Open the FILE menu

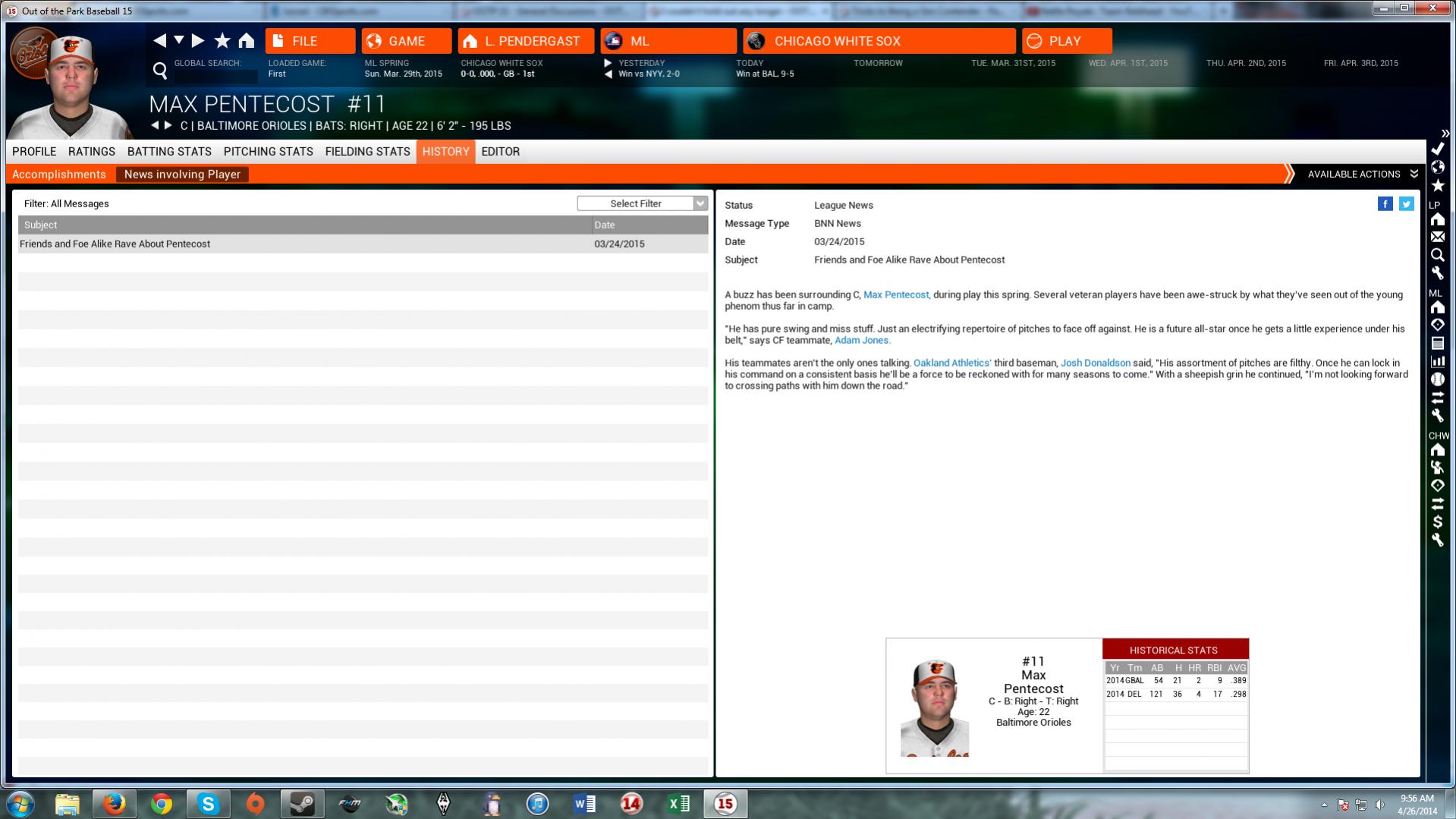pyautogui.click(x=310, y=41)
